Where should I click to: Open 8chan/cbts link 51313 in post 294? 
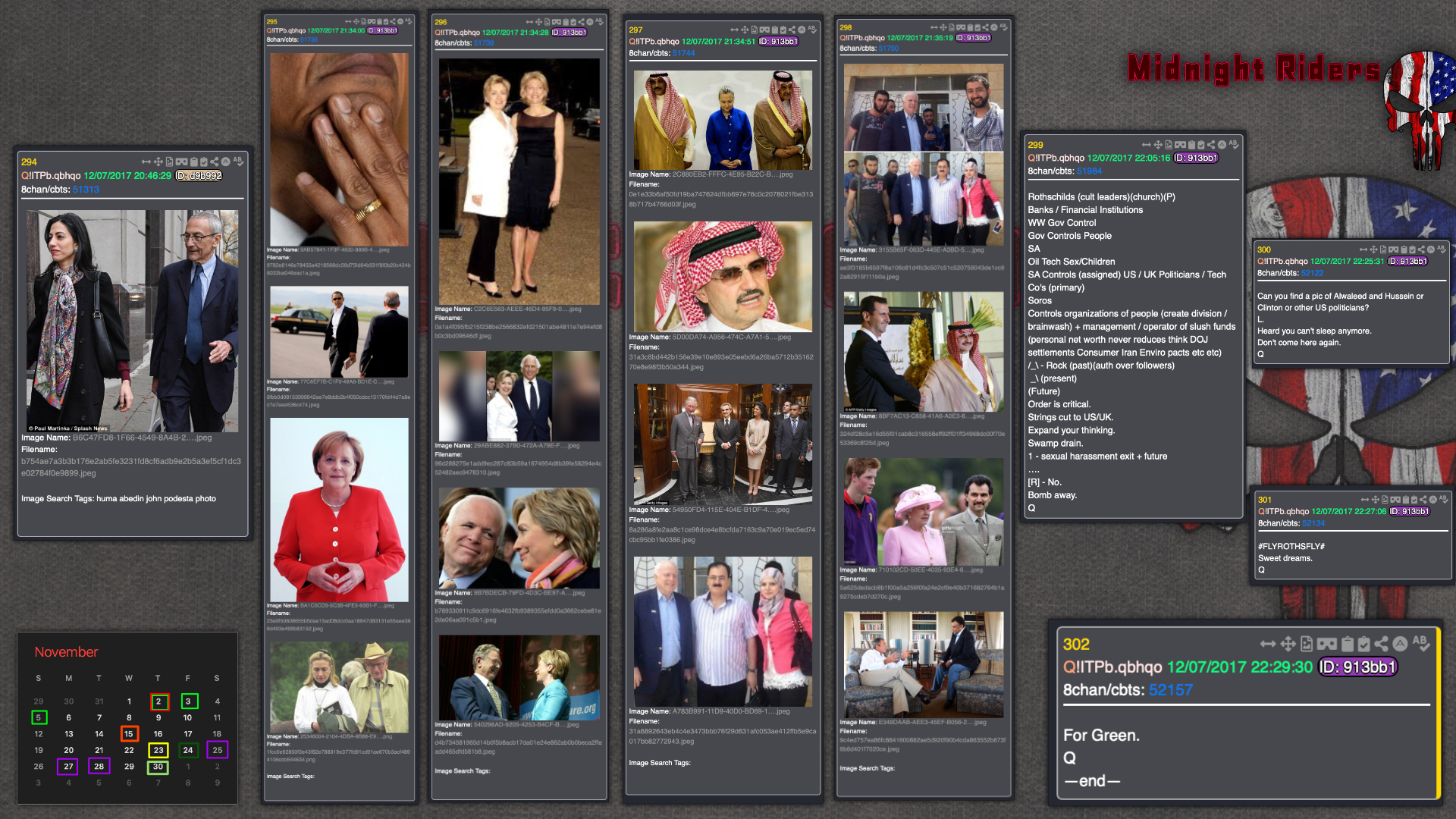[x=86, y=190]
